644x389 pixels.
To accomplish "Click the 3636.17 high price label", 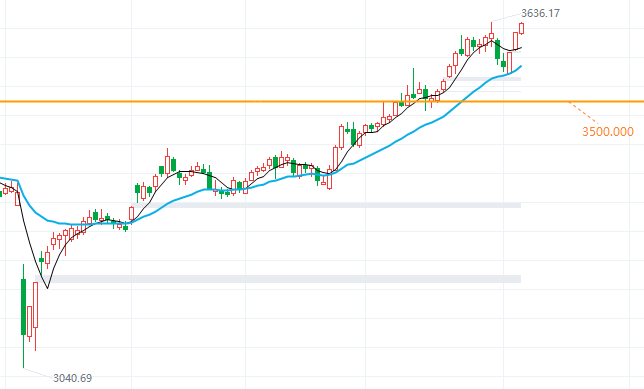I will tap(540, 13).
